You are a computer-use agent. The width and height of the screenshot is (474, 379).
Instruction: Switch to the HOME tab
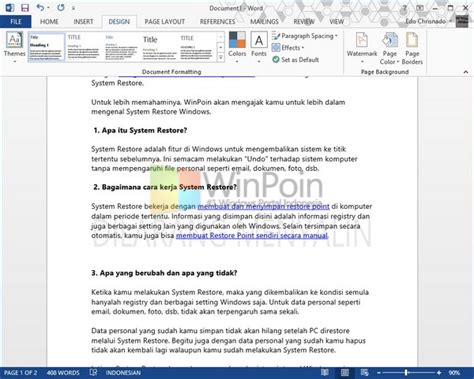(x=49, y=22)
